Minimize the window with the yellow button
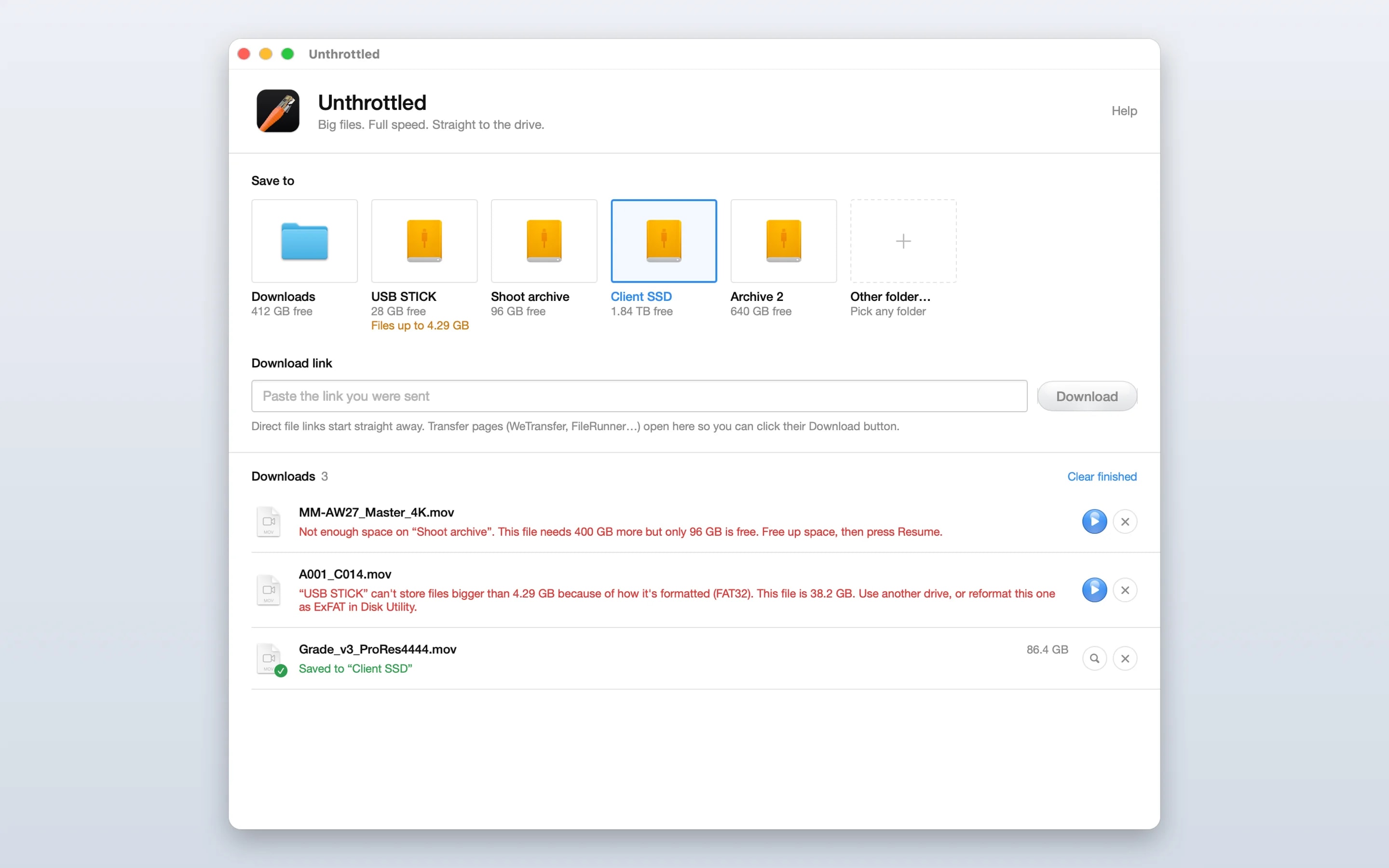Viewport: 1389px width, 868px height. pyautogui.click(x=266, y=54)
